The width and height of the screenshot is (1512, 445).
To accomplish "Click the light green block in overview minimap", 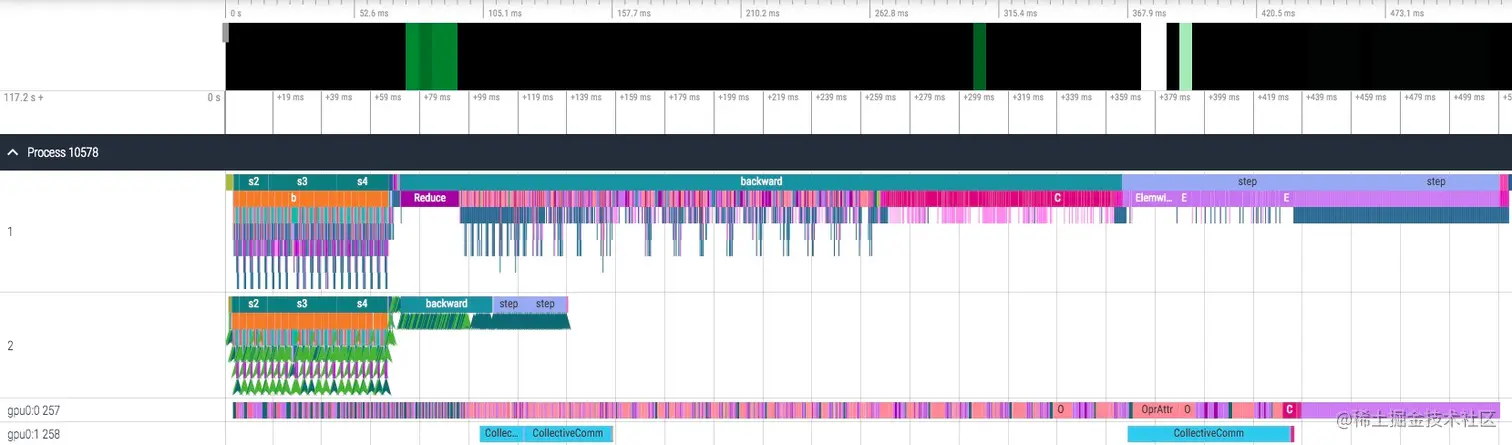I will [x=1186, y=57].
